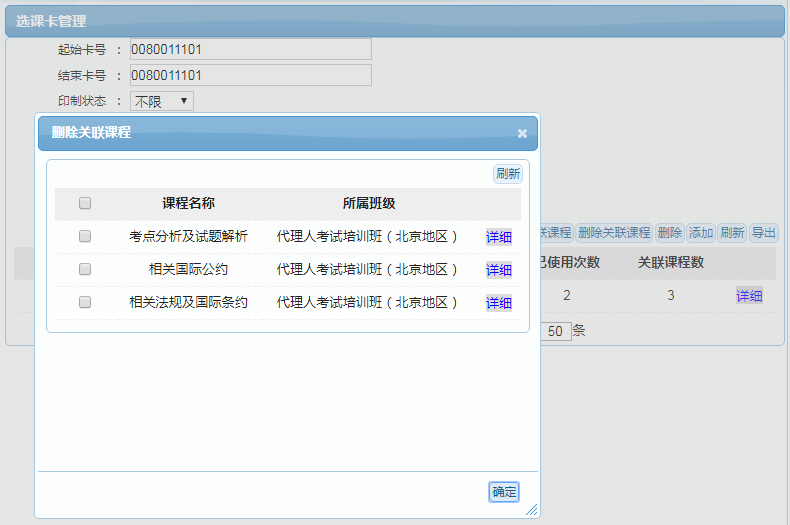The width and height of the screenshot is (790, 525).
Task: Click class name in 相关国际公约 row
Action: (367, 269)
